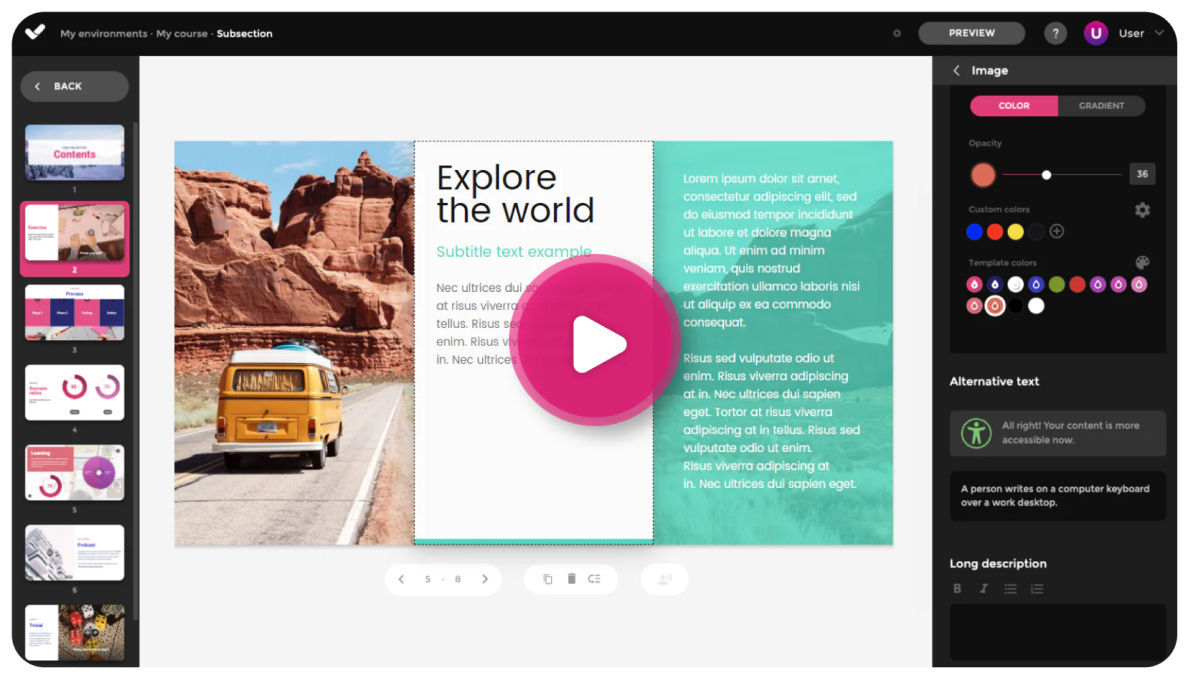Screen dimensions: 1188x678
Task: Go to next slide with right chevron
Action: pos(485,579)
